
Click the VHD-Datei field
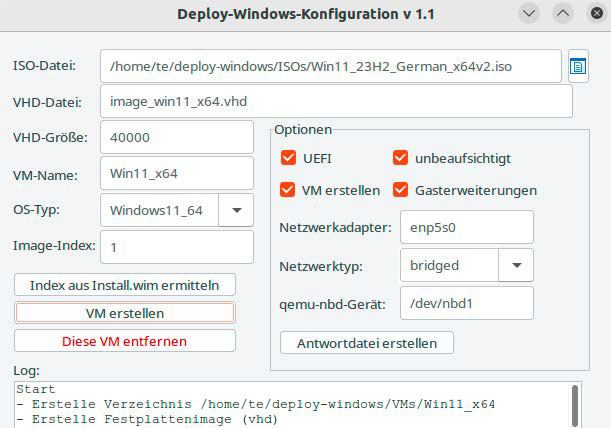[x=336, y=101]
